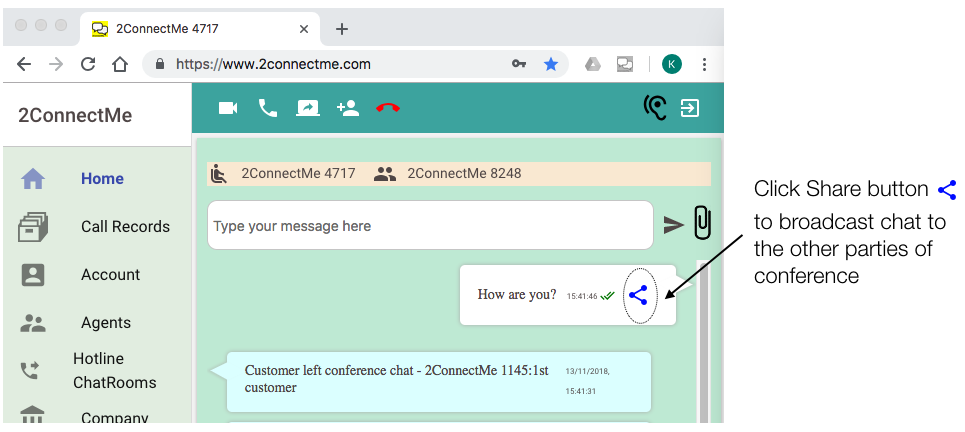
Task: Click the exit door icon in header
Action: pos(689,108)
